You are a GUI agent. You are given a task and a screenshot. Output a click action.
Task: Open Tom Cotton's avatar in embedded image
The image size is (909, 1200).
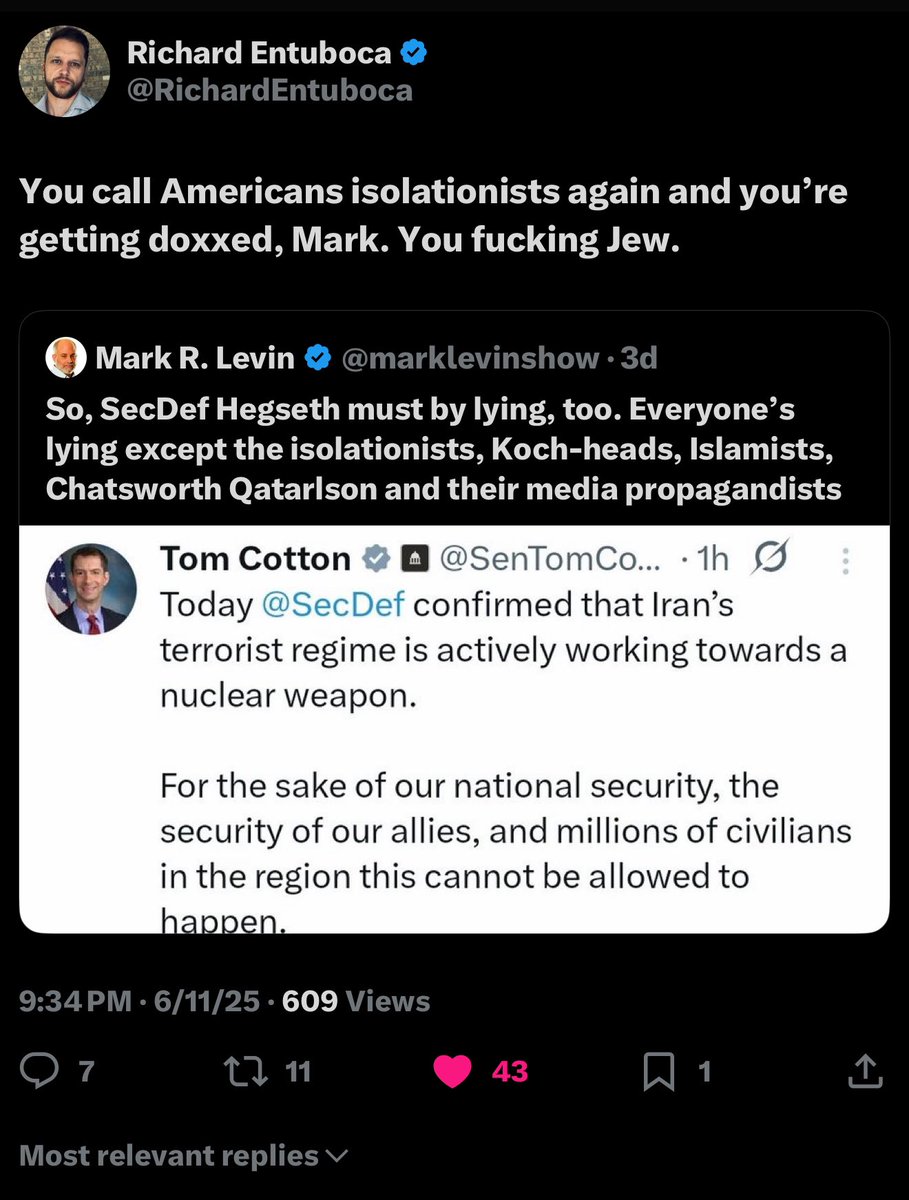click(x=91, y=589)
